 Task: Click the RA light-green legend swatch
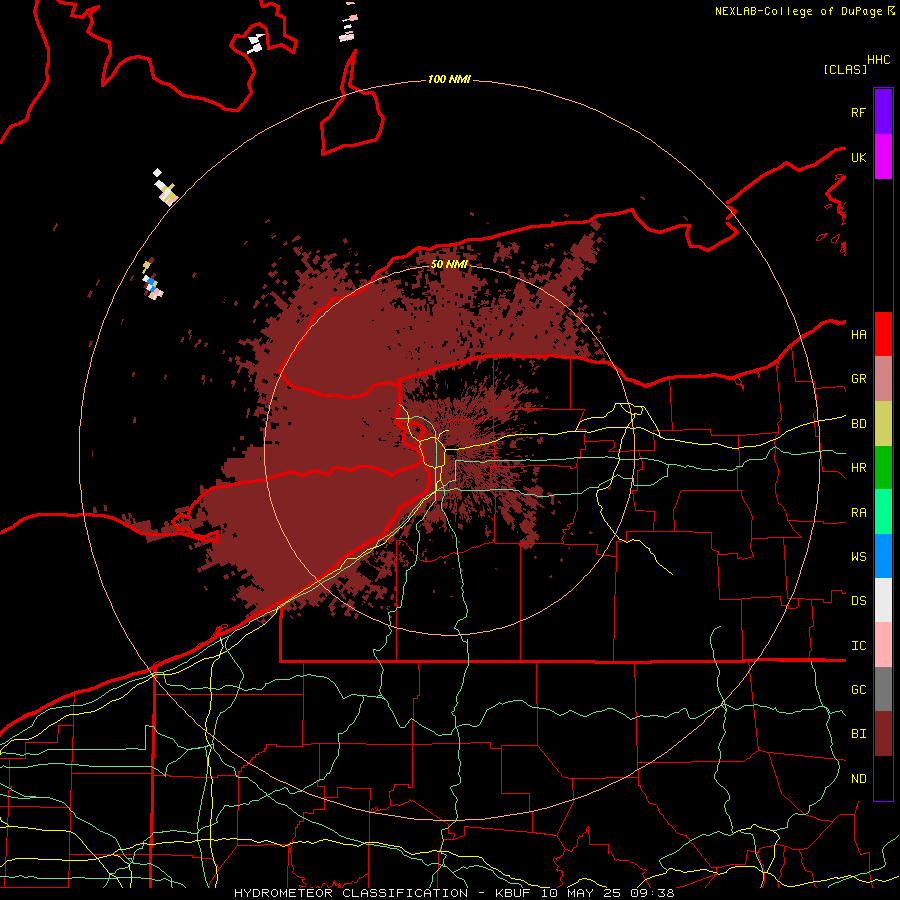click(x=883, y=512)
